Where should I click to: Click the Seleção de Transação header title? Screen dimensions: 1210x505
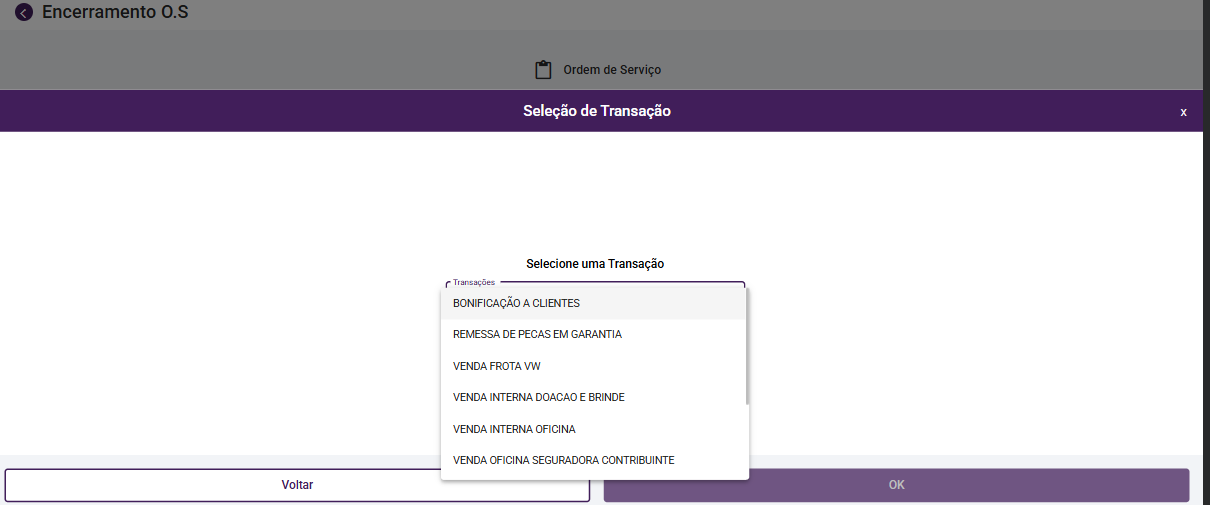[x=597, y=111]
